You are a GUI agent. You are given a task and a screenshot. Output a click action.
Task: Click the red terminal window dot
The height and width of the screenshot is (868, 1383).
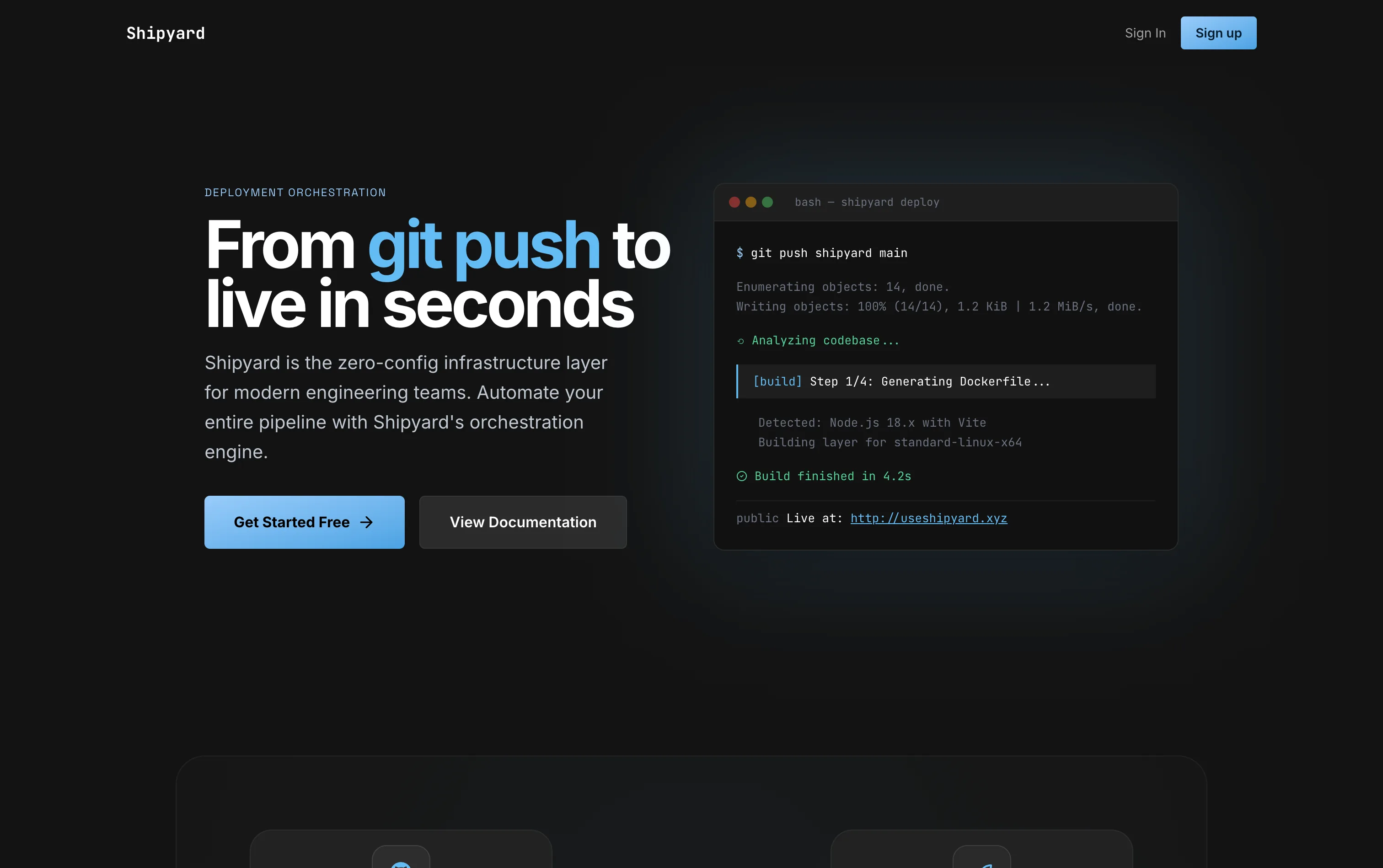pyautogui.click(x=734, y=202)
